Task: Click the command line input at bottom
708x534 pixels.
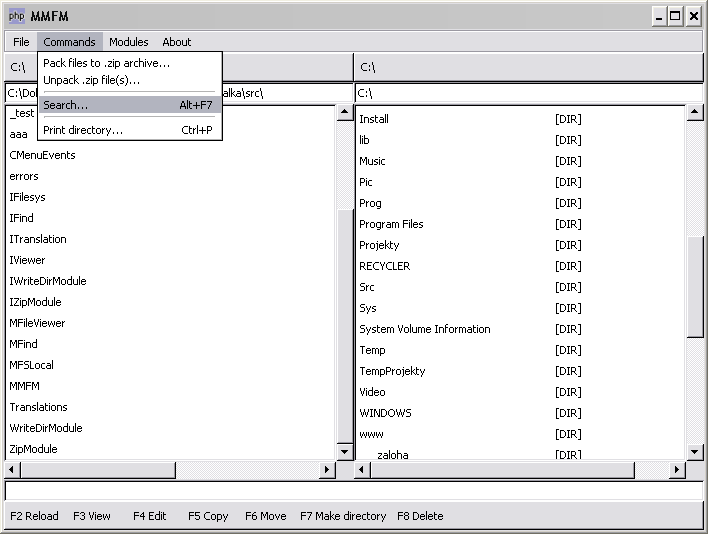Action: point(354,491)
